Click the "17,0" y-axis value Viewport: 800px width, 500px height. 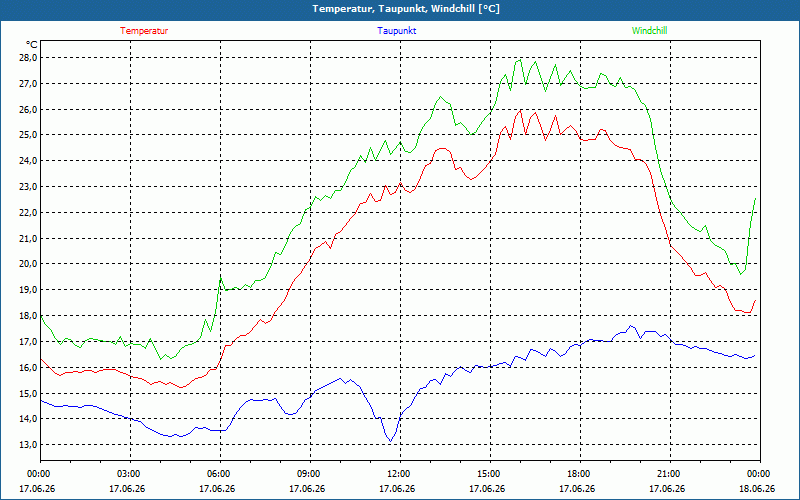point(29,341)
